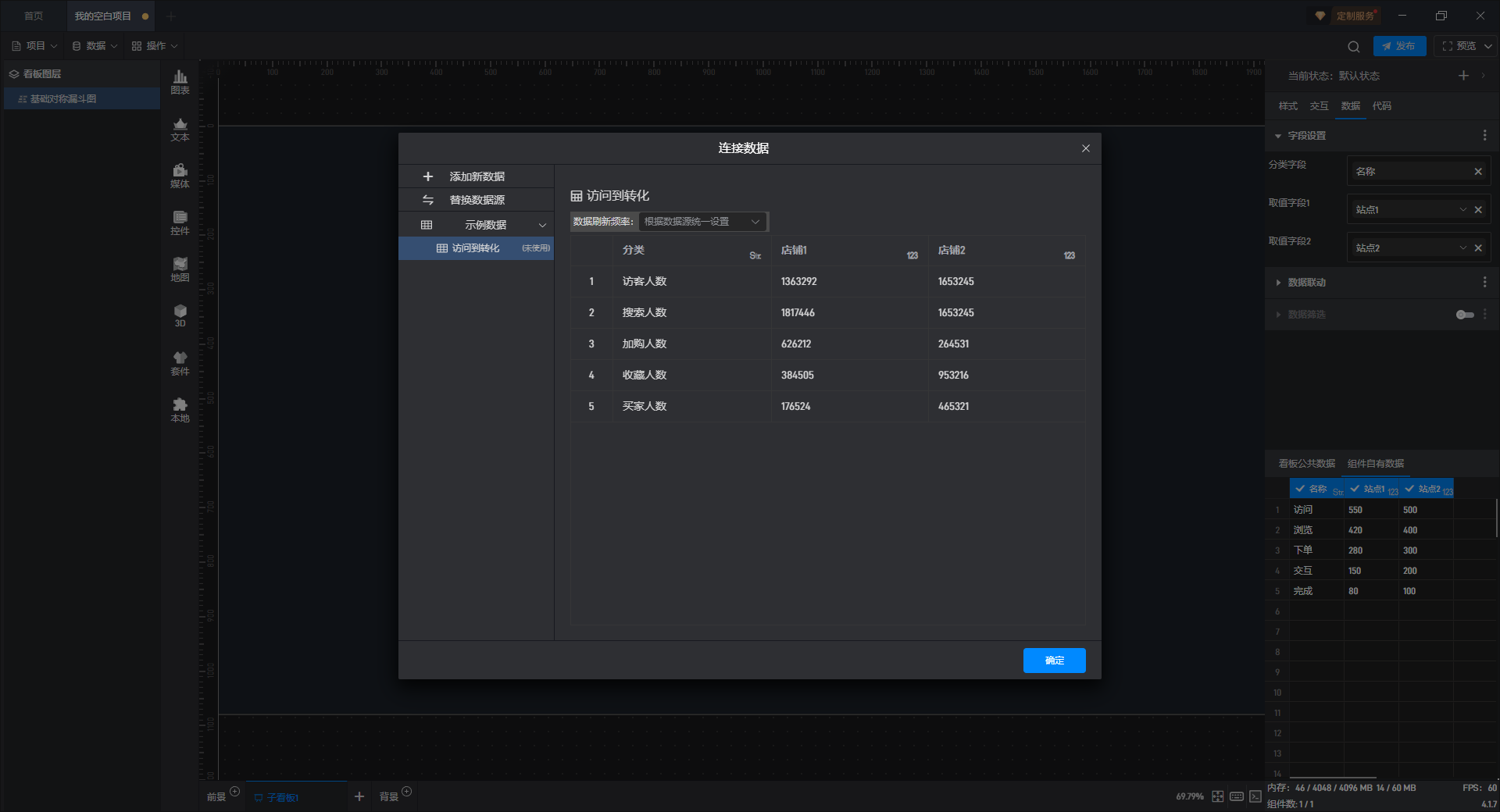Open the 图表 chart components panel
Image resolution: width=1500 pixels, height=812 pixels.
[x=180, y=81]
